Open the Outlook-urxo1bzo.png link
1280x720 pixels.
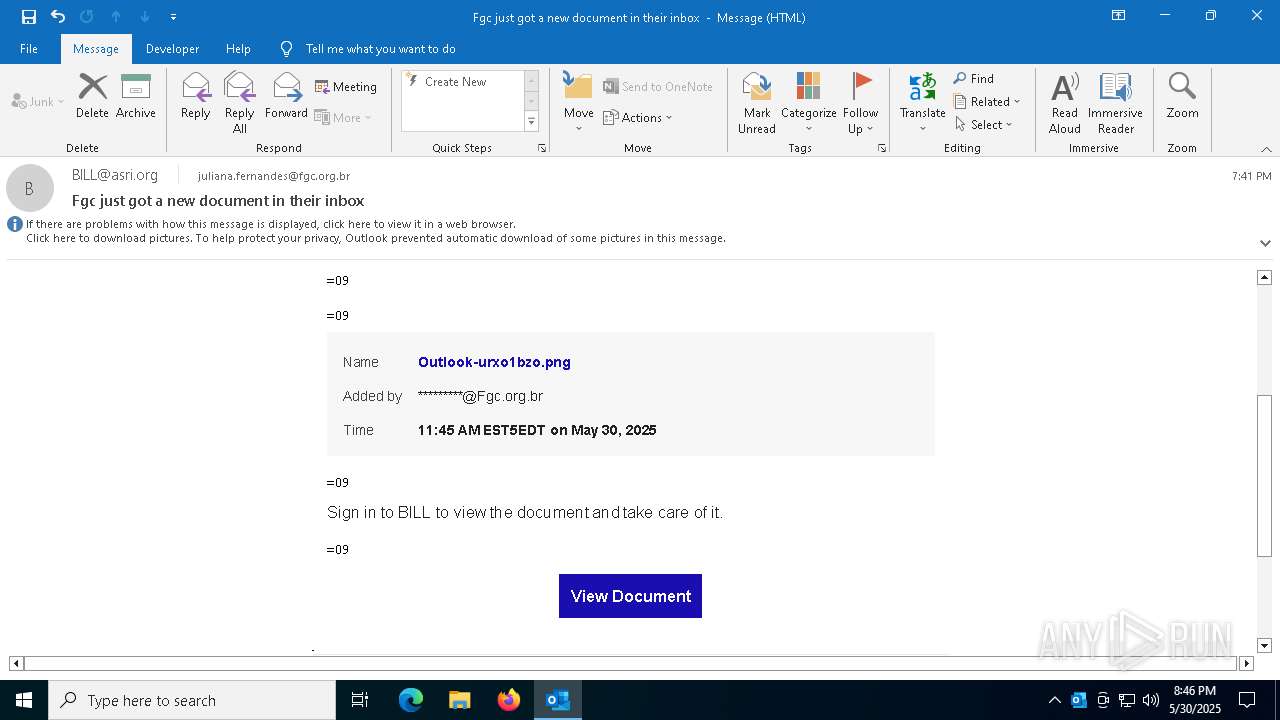(494, 362)
